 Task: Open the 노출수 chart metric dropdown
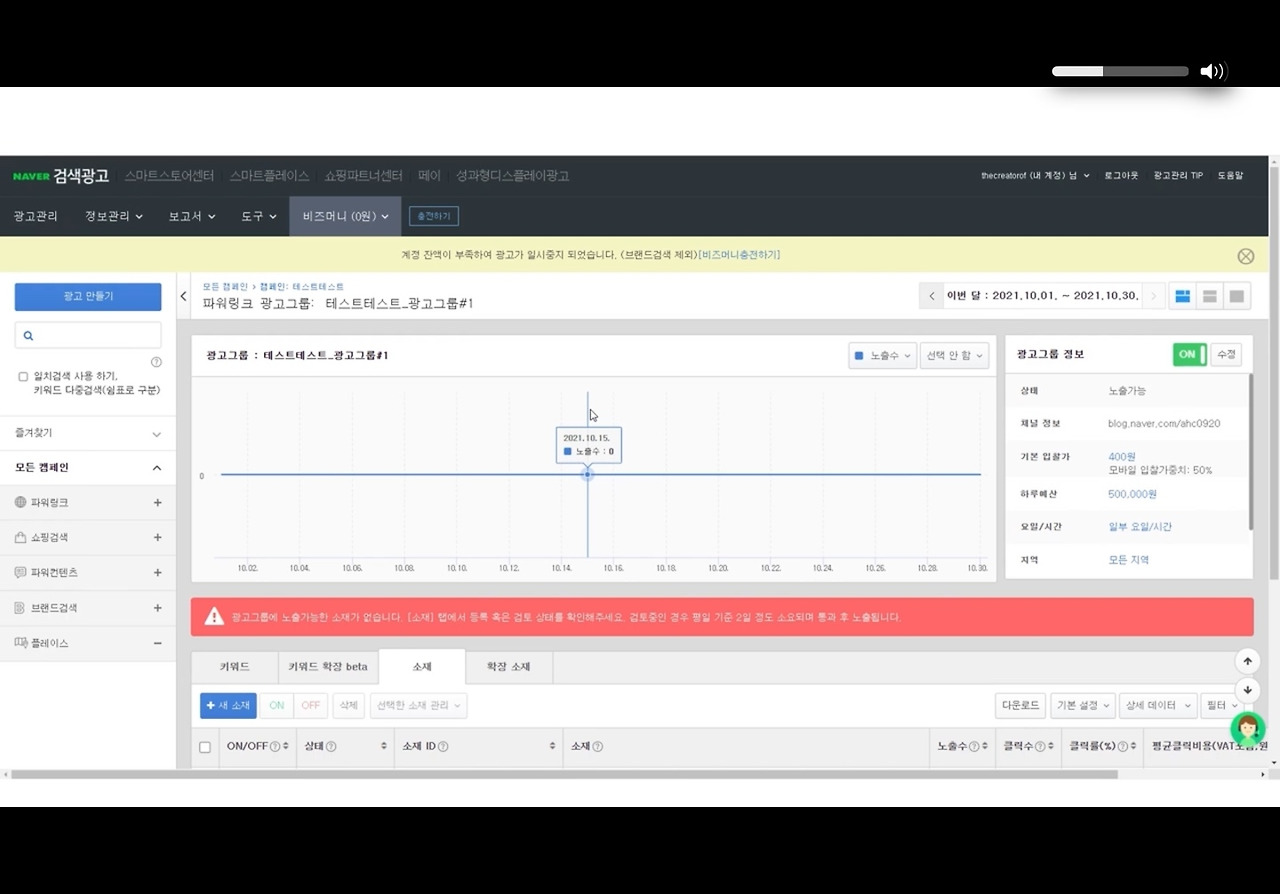point(882,355)
